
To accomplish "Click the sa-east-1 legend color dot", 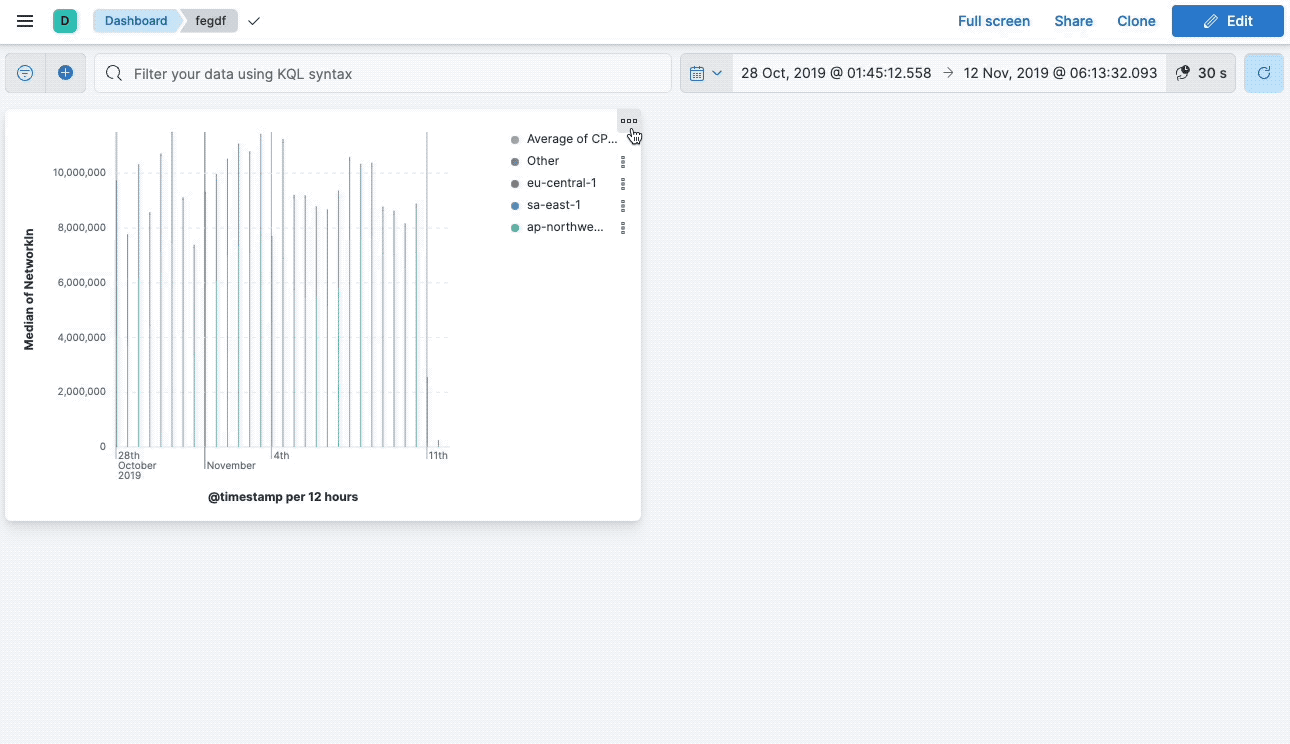I will (x=515, y=206).
